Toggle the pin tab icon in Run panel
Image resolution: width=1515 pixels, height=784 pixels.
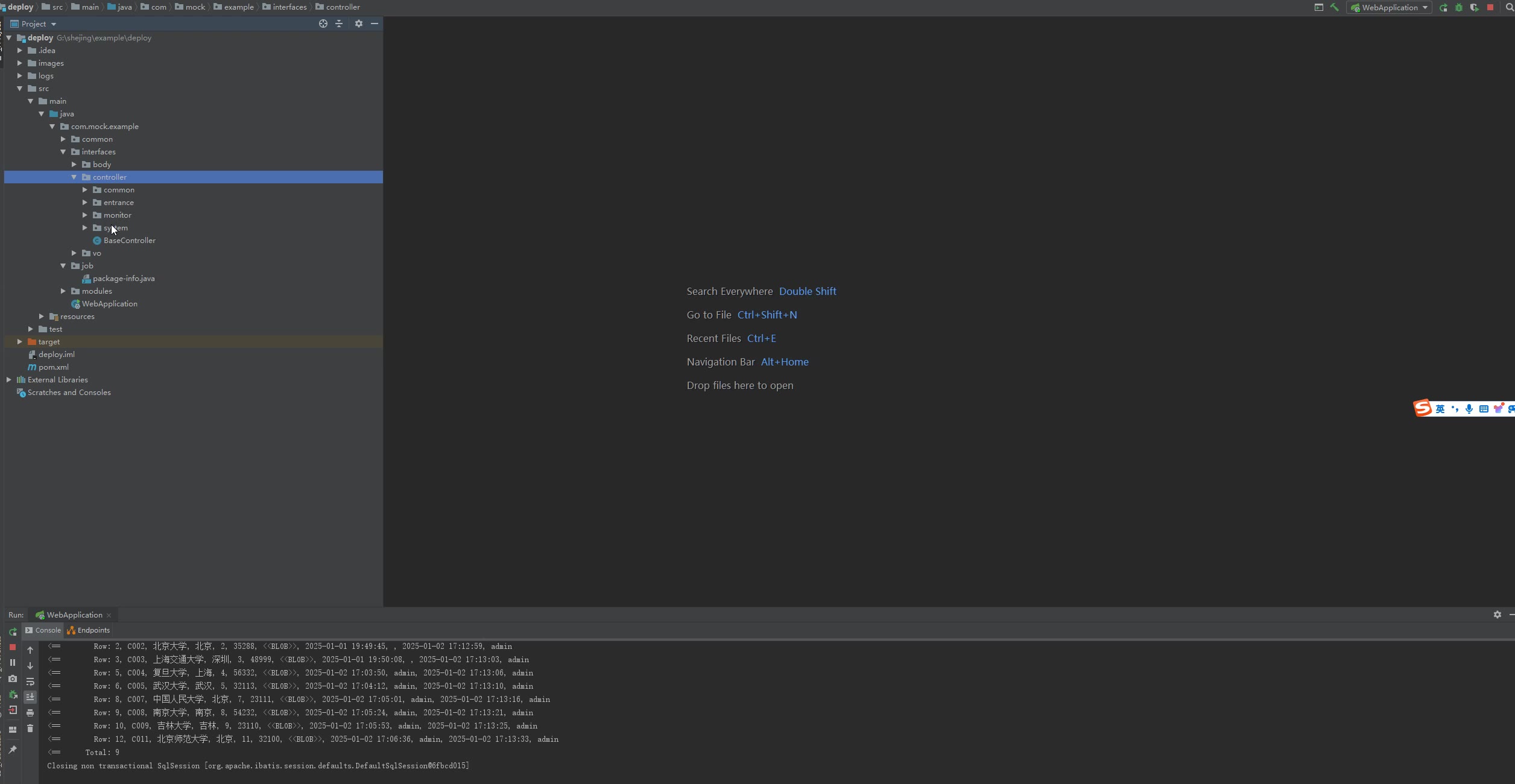click(x=13, y=749)
